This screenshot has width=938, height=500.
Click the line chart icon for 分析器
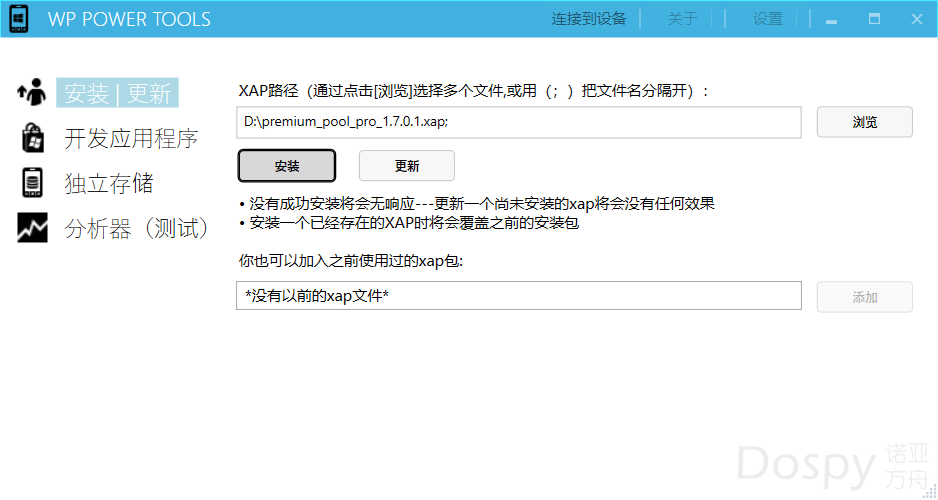32,228
